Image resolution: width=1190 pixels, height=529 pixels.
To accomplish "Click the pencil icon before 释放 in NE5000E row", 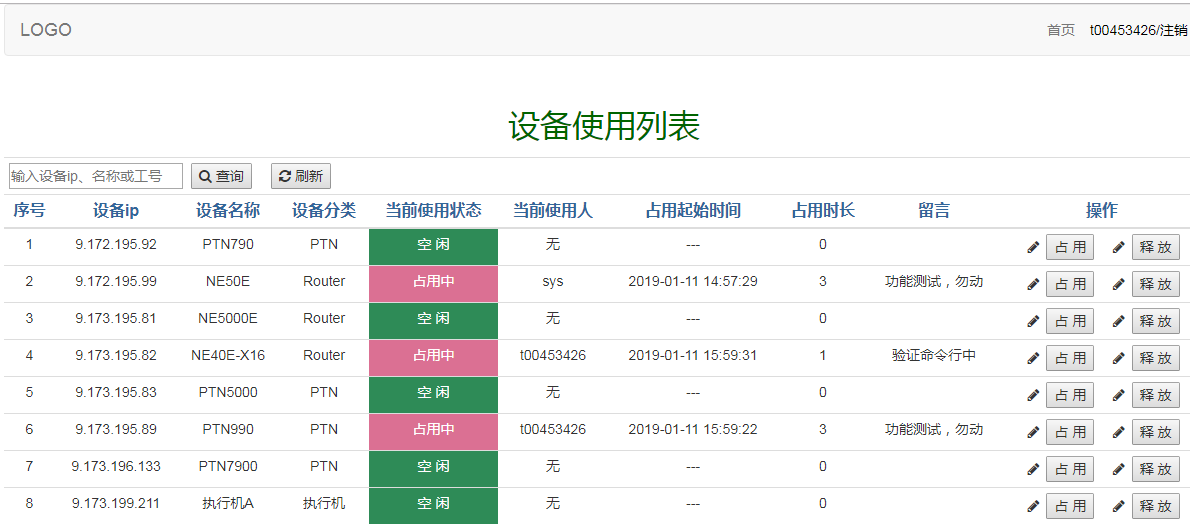I will (x=1119, y=322).
